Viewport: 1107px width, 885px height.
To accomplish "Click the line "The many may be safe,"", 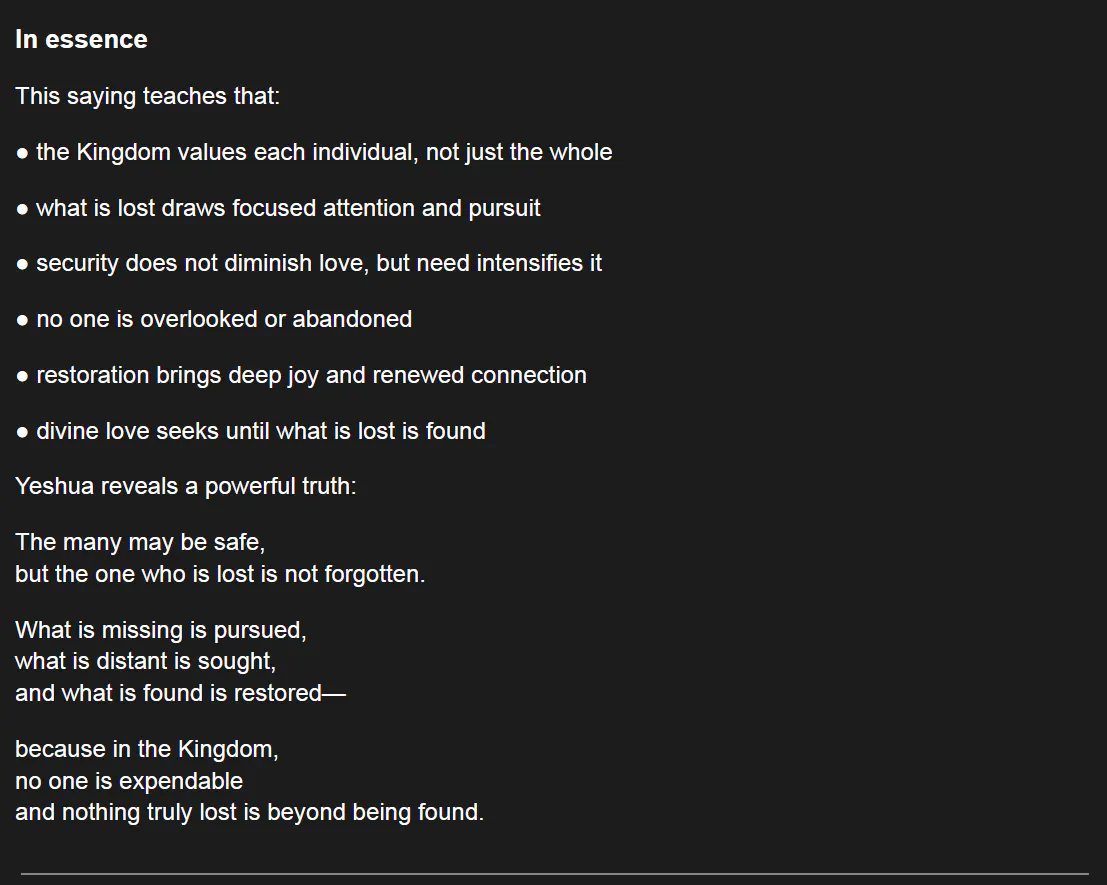I will pos(140,542).
